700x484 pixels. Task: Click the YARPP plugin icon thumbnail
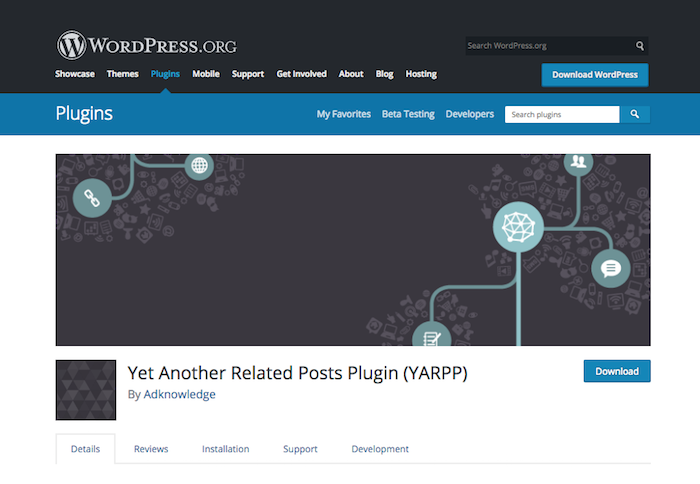coord(86,390)
